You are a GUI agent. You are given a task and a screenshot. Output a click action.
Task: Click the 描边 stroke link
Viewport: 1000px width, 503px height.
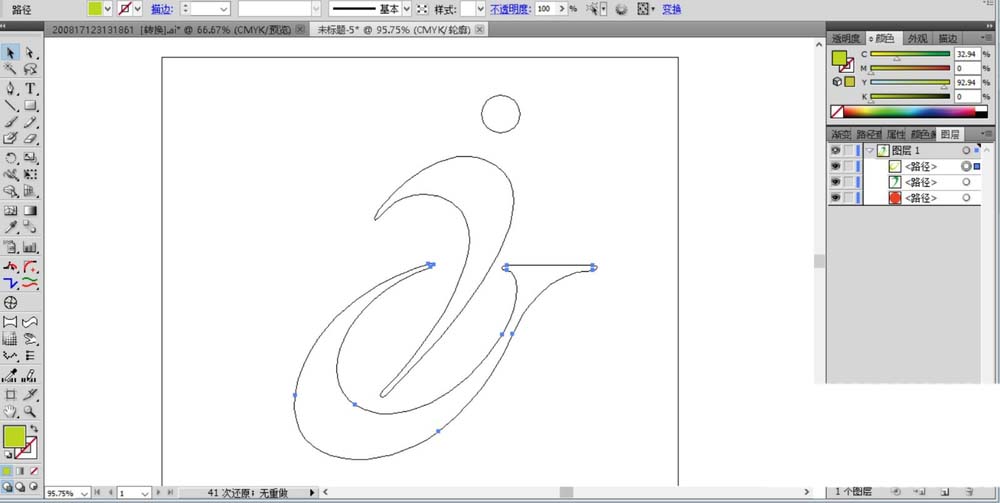point(162,10)
